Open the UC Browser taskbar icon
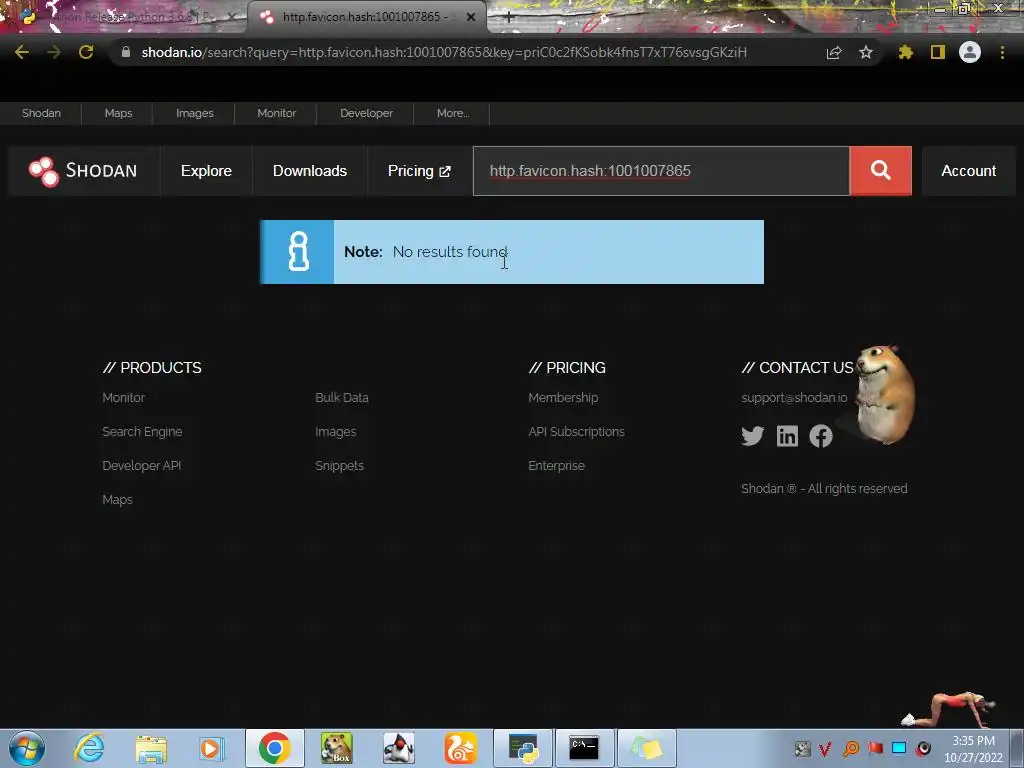The width and height of the screenshot is (1024, 768). (460, 748)
